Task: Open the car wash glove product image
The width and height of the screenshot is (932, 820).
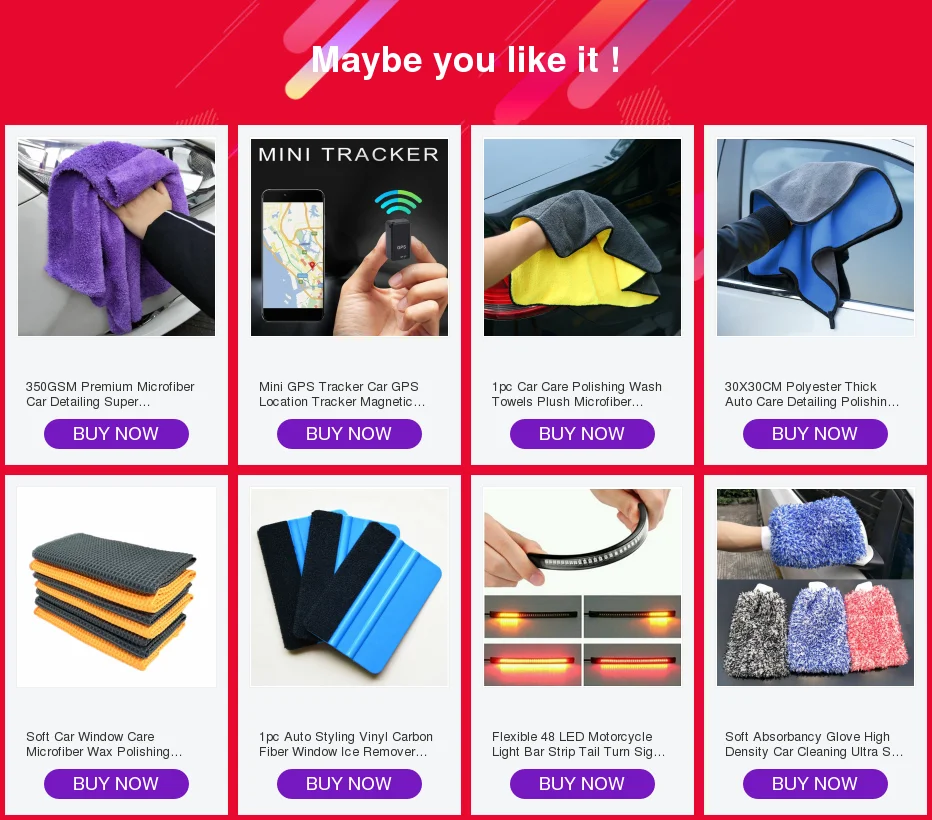Action: (816, 587)
